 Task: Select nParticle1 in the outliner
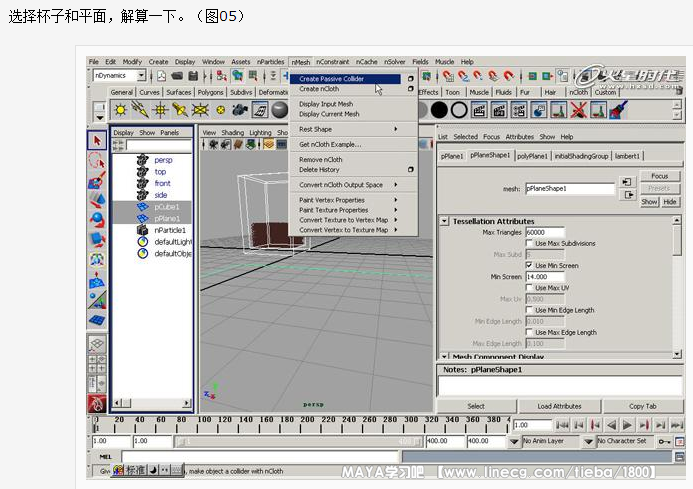coord(169,230)
